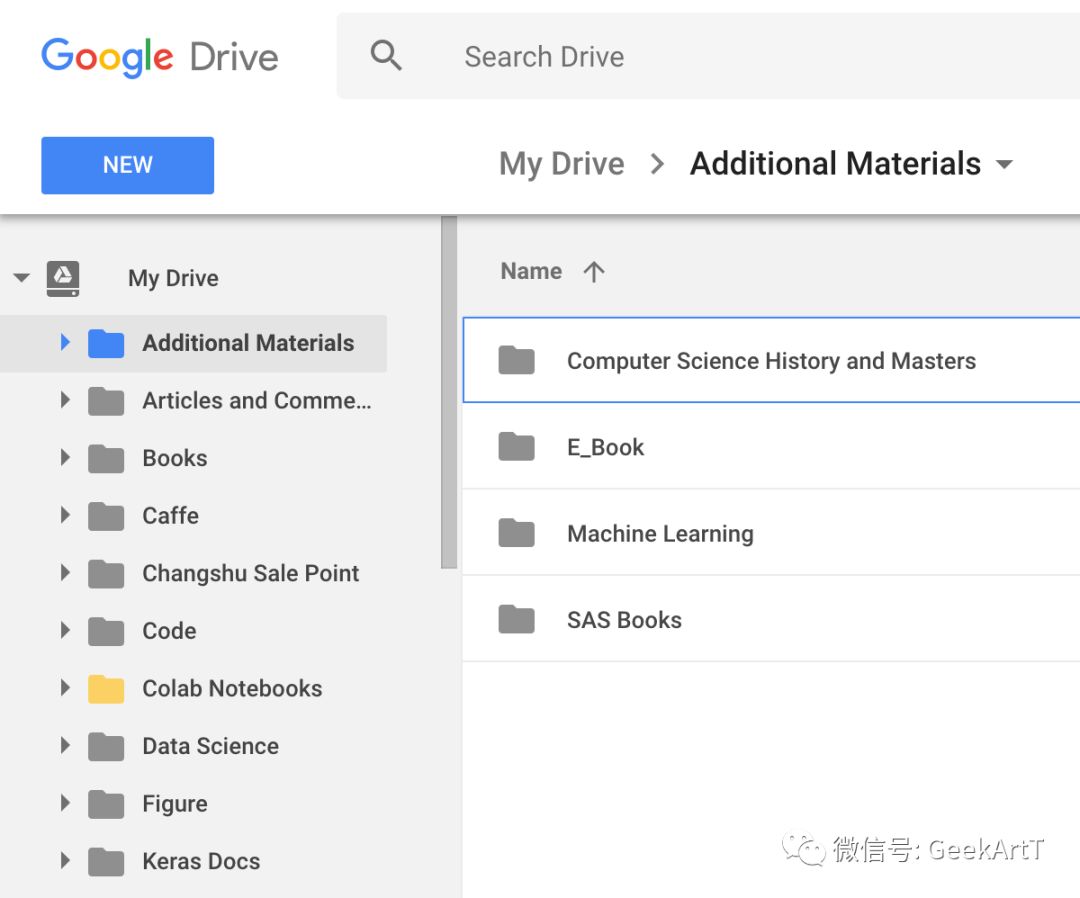
Task: Click the sidebar vertical scrollbar
Action: [449, 400]
